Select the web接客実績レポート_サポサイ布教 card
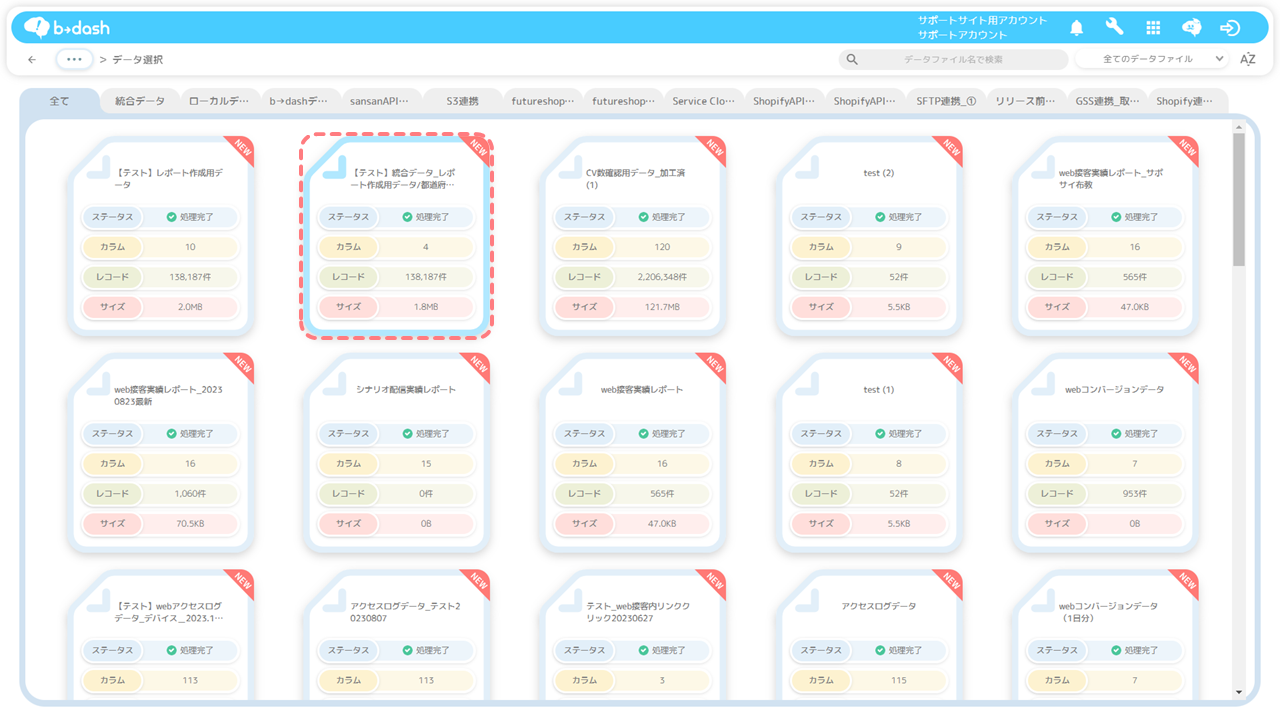 tap(1107, 235)
